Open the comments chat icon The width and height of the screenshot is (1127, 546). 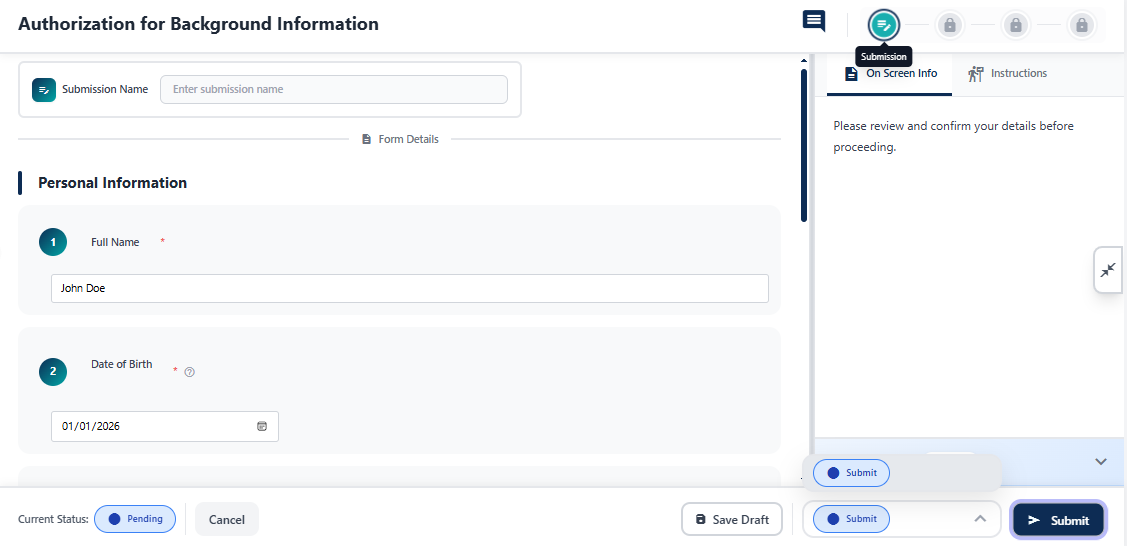[x=814, y=22]
